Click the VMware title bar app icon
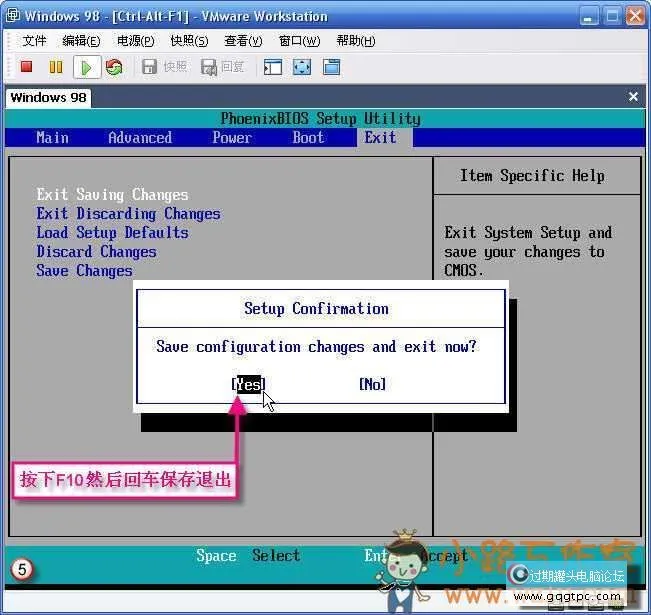Screen dimensions: 651x615 pyautogui.click(x=12, y=15)
